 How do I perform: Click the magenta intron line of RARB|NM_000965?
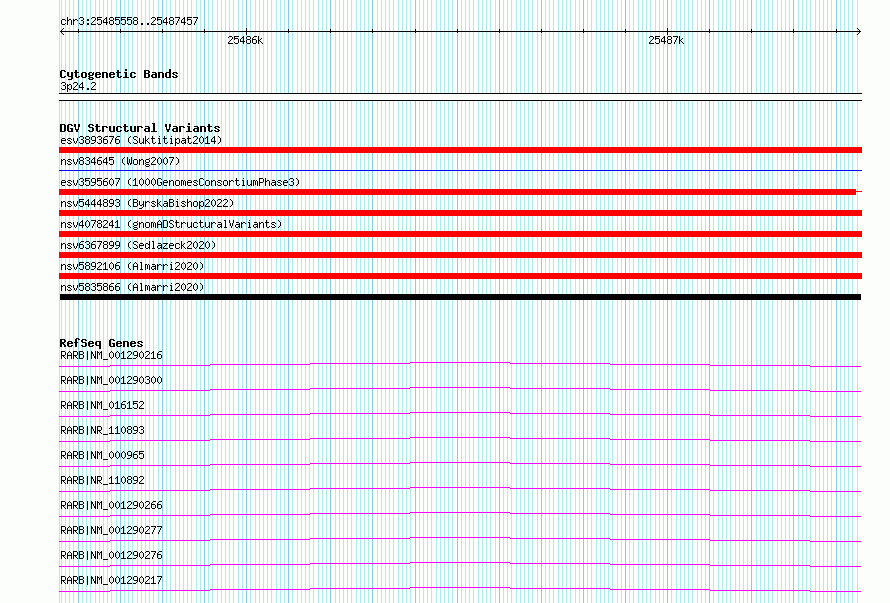pos(460,463)
